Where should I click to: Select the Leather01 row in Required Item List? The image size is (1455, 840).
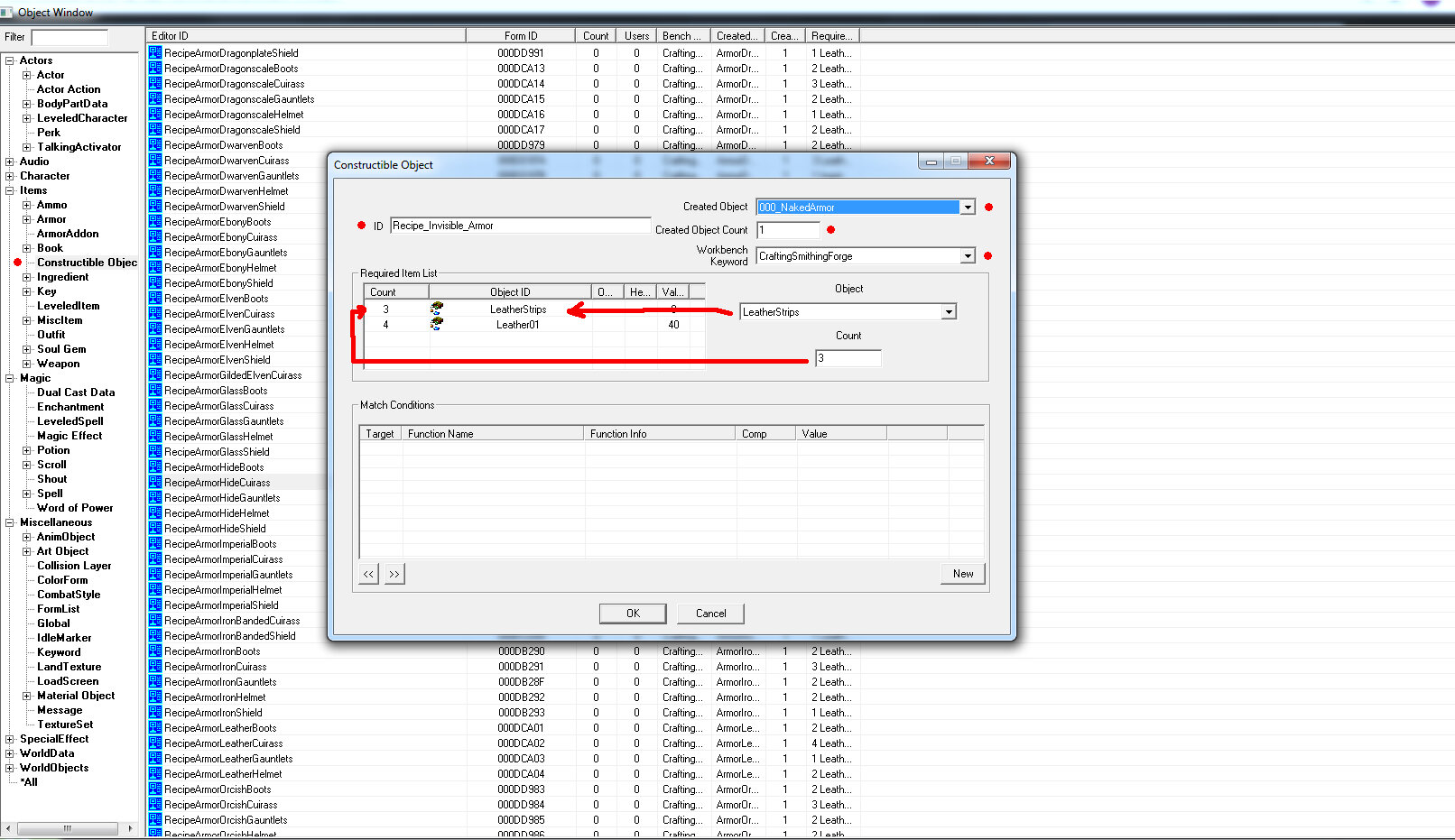point(534,325)
